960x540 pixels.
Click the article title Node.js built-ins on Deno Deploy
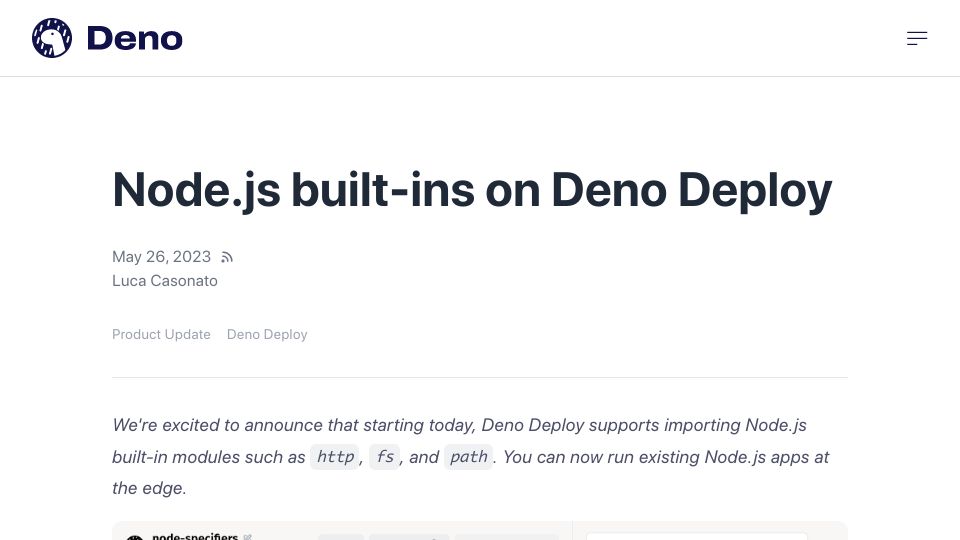click(x=472, y=191)
